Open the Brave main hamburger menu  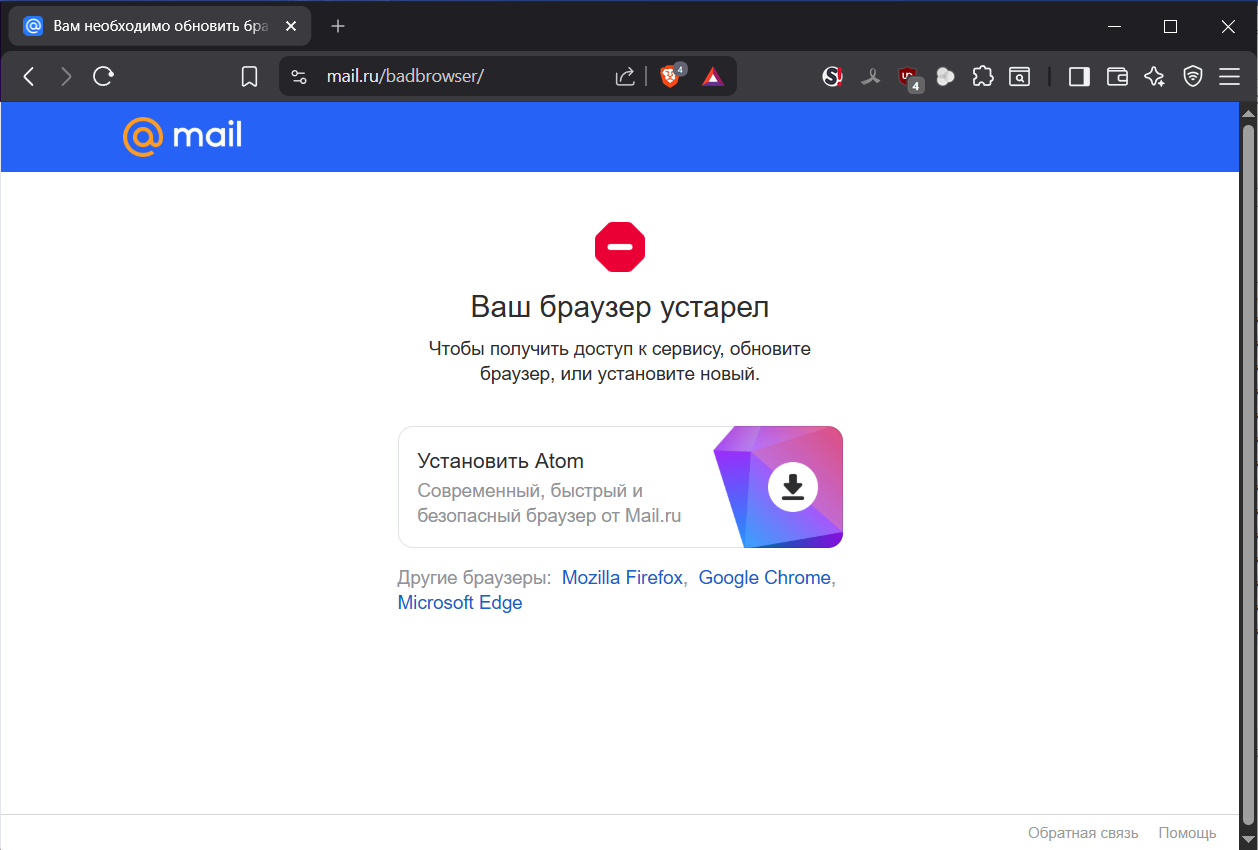pyautogui.click(x=1229, y=77)
